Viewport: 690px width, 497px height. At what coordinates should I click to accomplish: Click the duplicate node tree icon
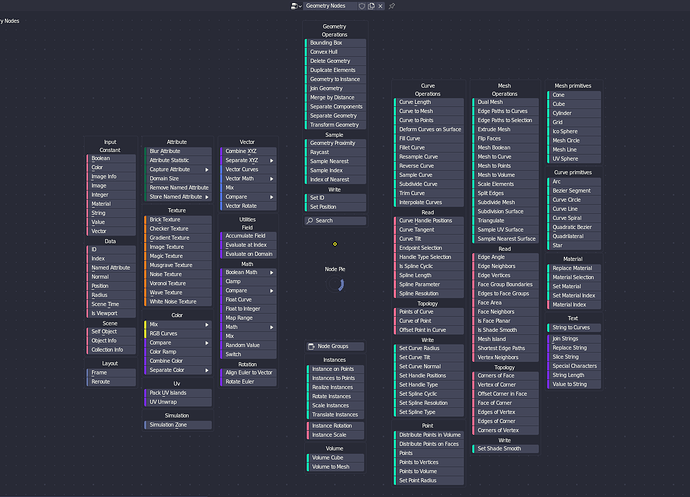pyautogui.click(x=371, y=6)
